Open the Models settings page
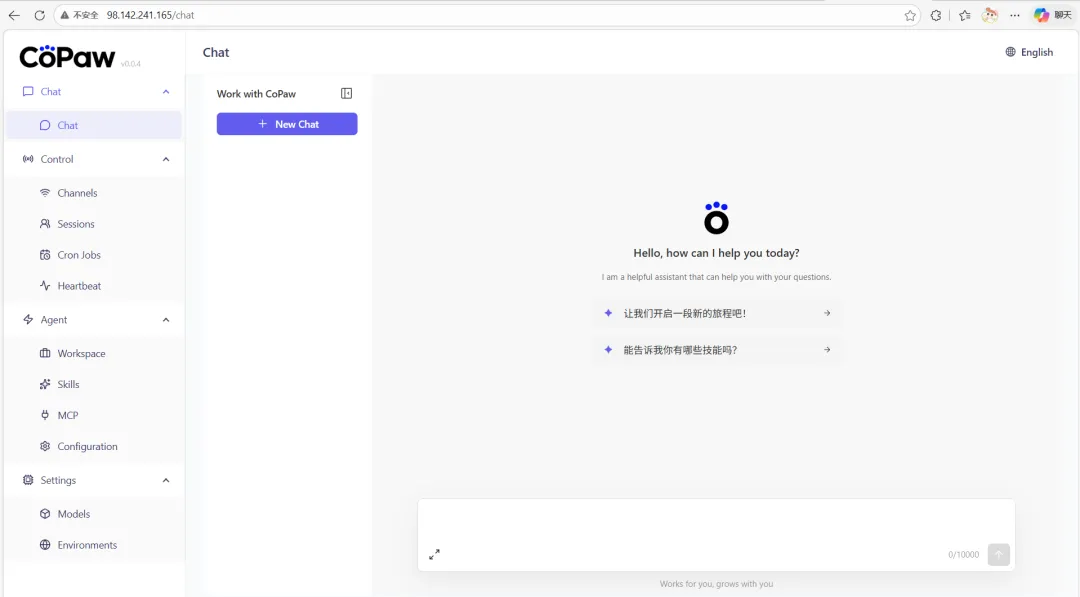 coord(94,514)
